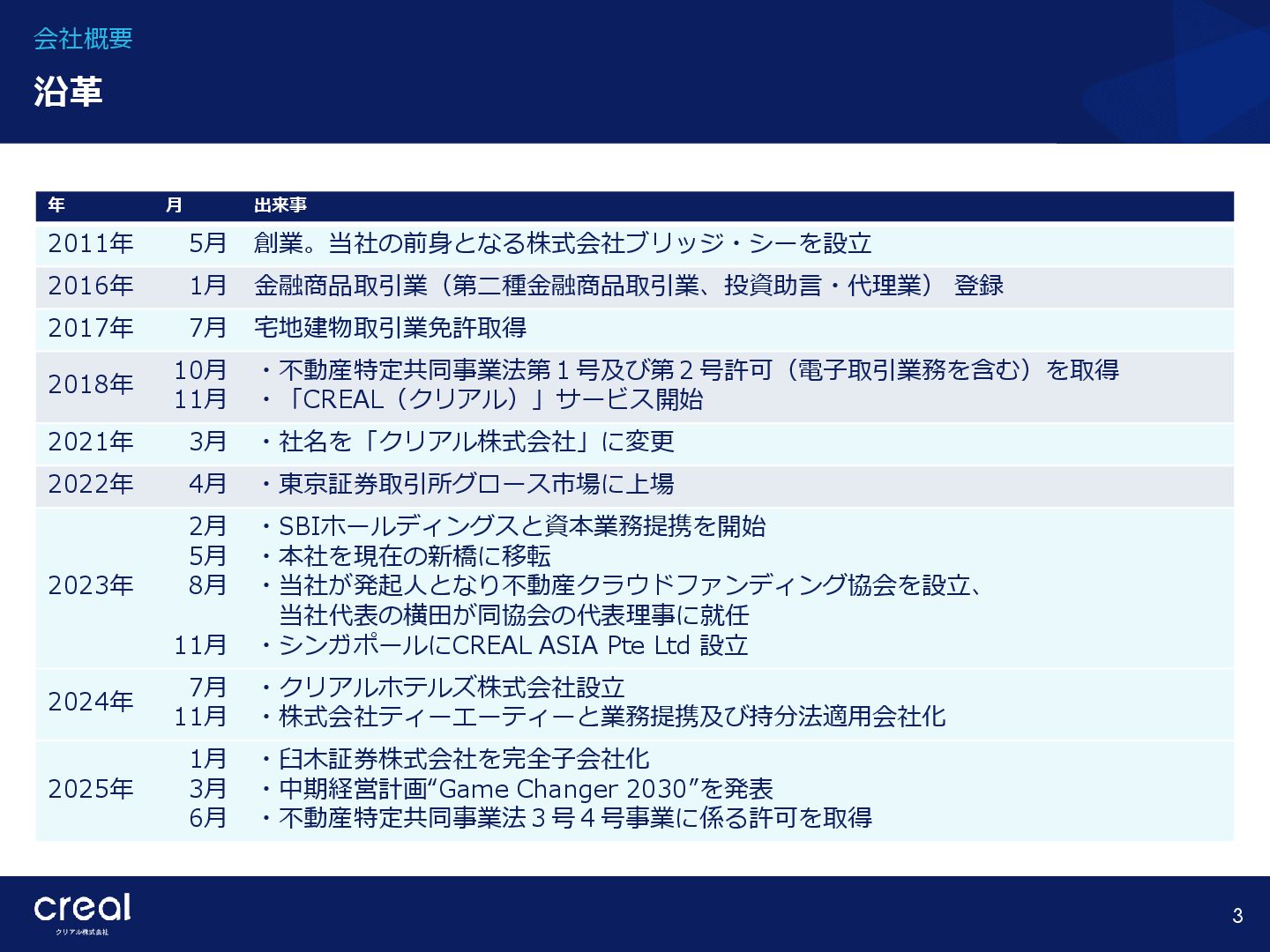The height and width of the screenshot is (952, 1270).
Task: Click the CREAL ASIA Pte Ltd 設立 line
Action: tap(504, 645)
